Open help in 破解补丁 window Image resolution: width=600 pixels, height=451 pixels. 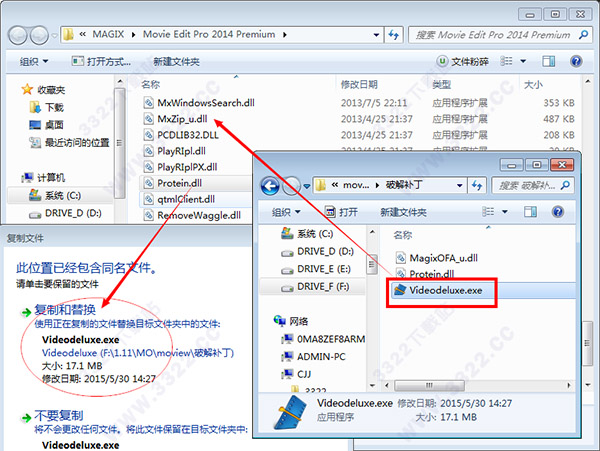[558, 212]
